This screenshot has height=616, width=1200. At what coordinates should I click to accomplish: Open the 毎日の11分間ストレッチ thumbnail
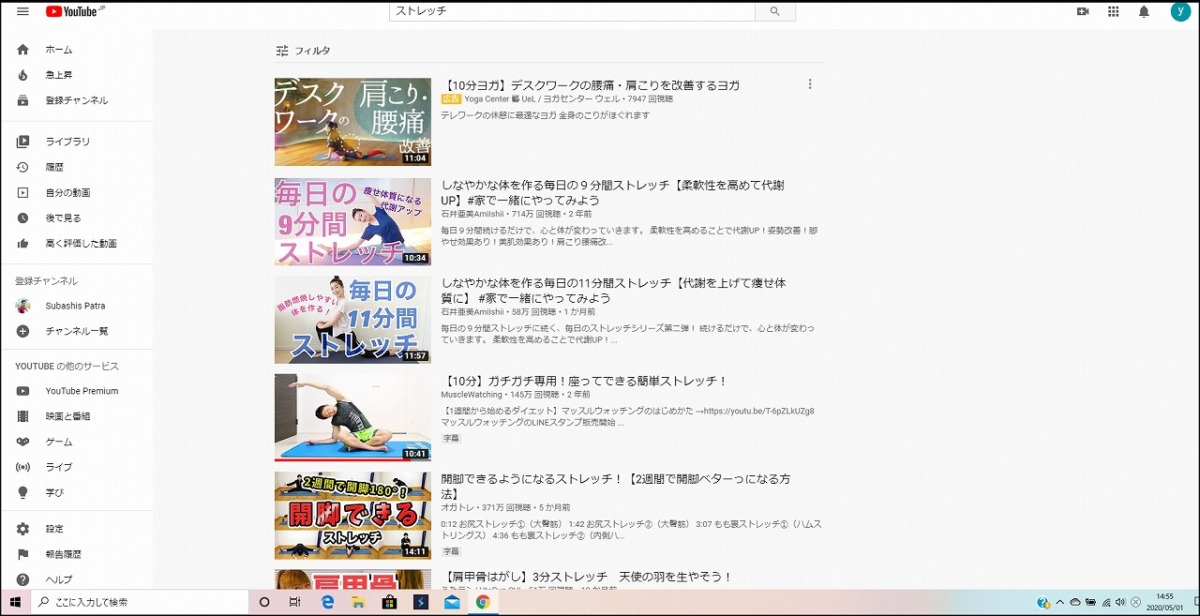point(353,319)
